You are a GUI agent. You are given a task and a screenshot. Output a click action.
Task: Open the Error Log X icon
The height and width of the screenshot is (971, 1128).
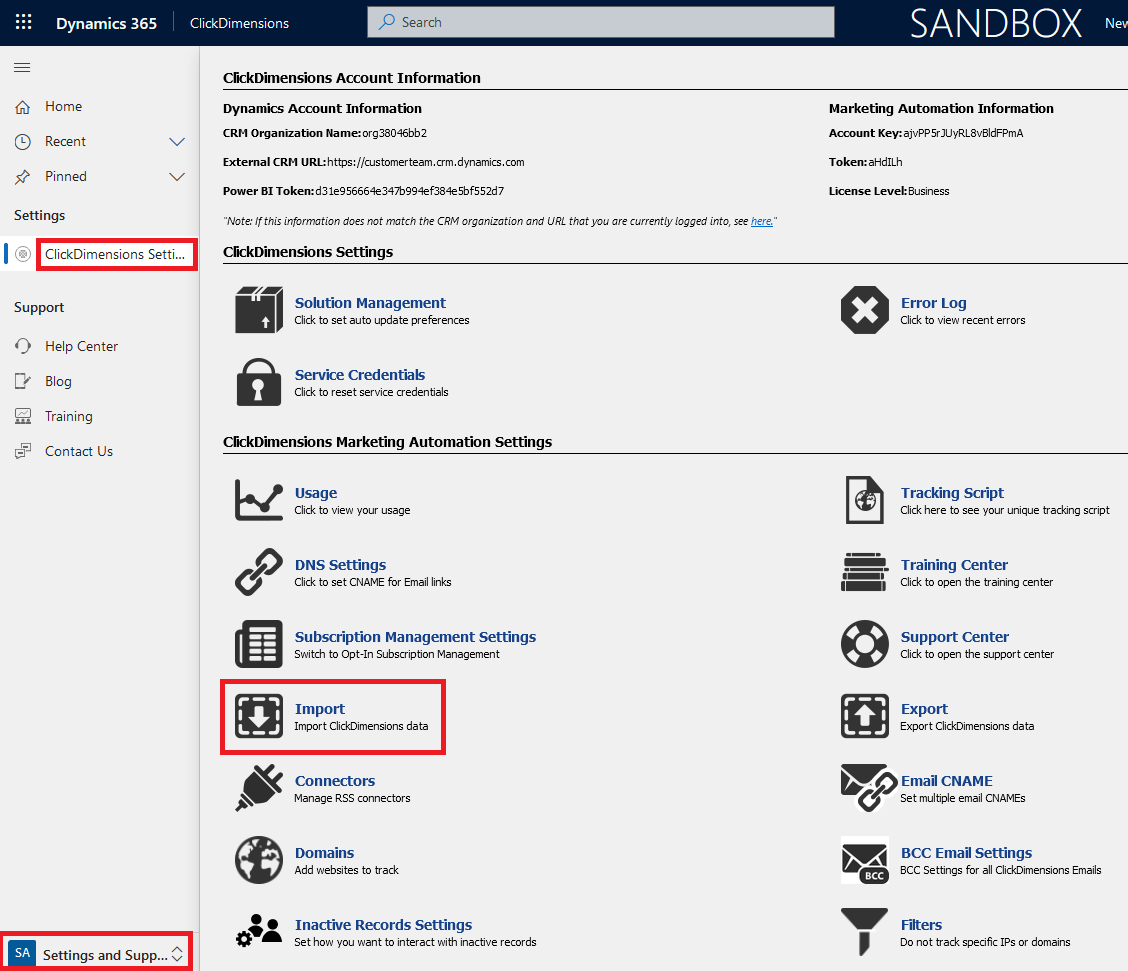[865, 310]
